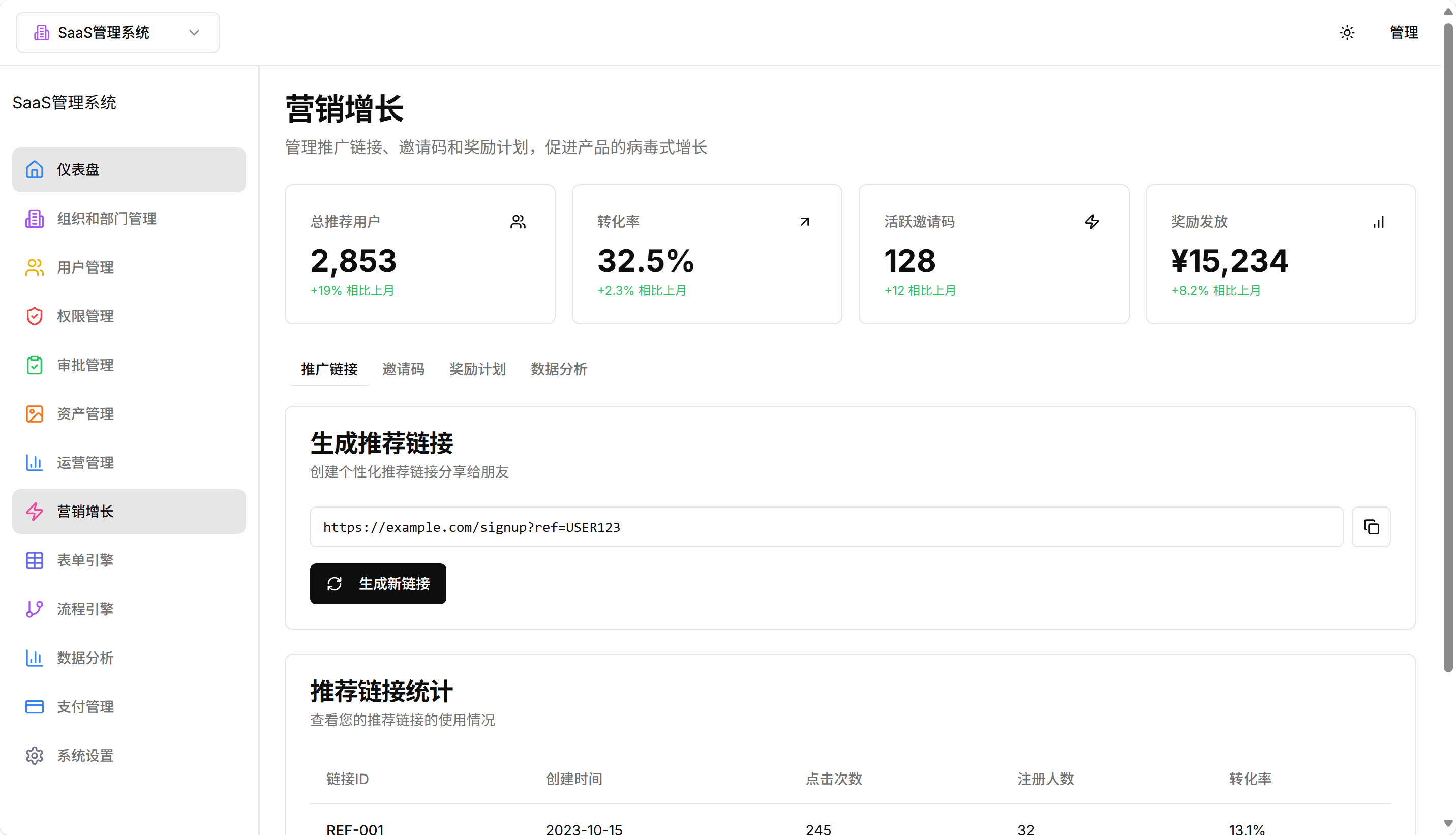Click the 创建时间 column header

(574, 779)
